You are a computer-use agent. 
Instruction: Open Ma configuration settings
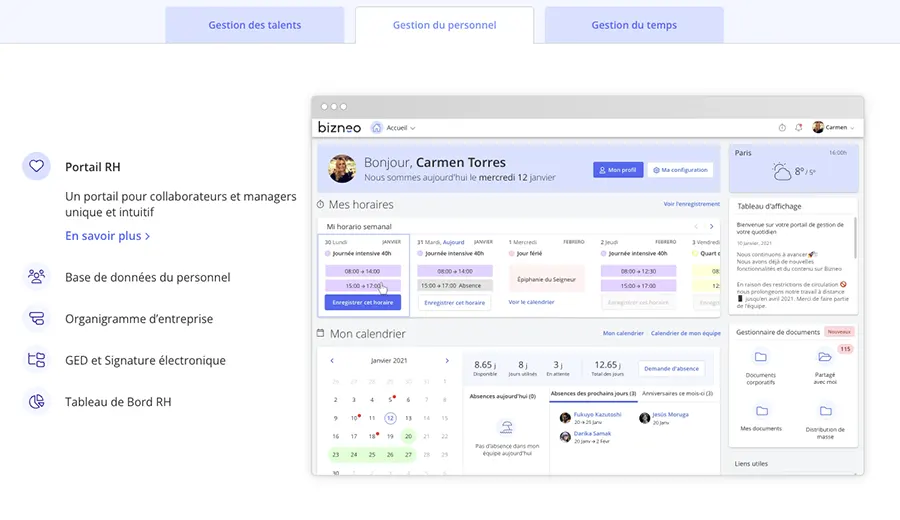(x=680, y=170)
